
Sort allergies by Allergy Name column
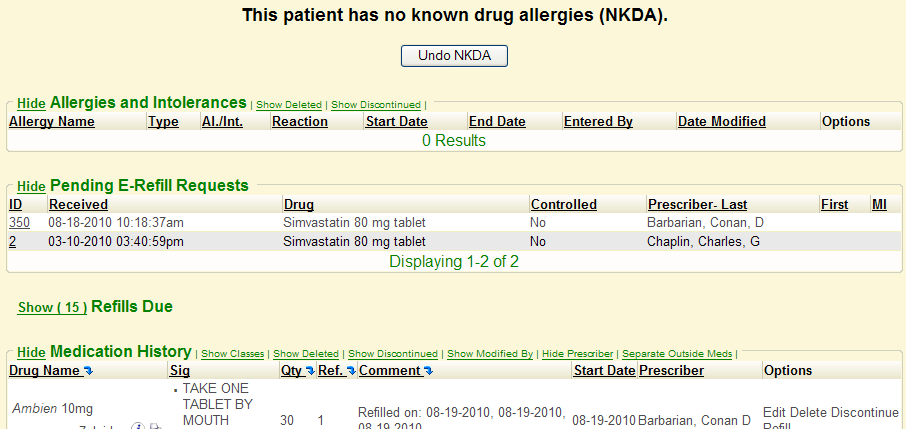pyautogui.click(x=52, y=122)
